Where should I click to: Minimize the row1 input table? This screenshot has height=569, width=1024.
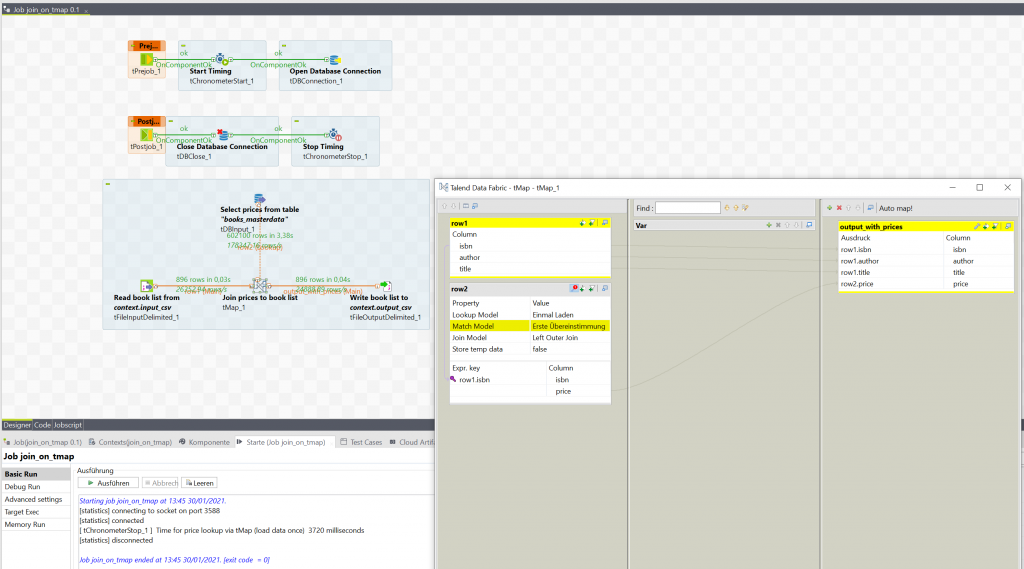pyautogui.click(x=605, y=223)
